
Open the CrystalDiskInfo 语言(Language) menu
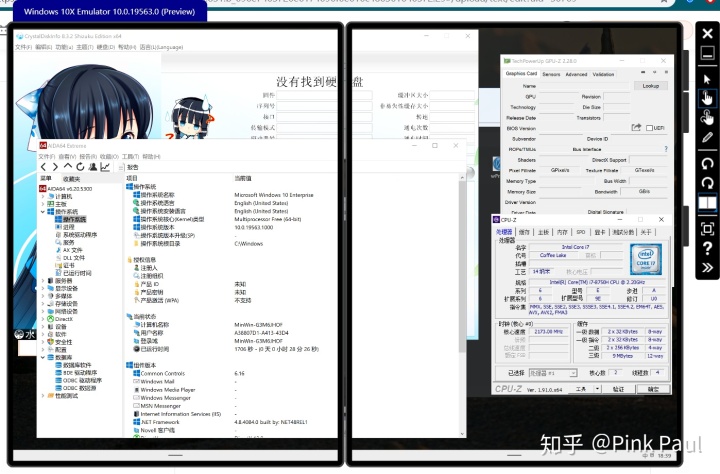tap(161, 47)
